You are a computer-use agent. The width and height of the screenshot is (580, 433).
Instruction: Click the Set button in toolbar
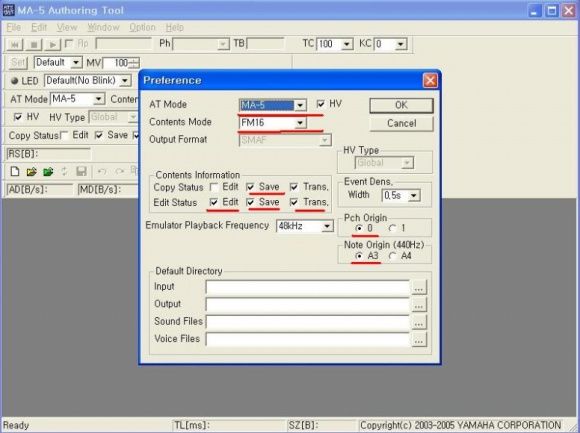tap(18, 62)
